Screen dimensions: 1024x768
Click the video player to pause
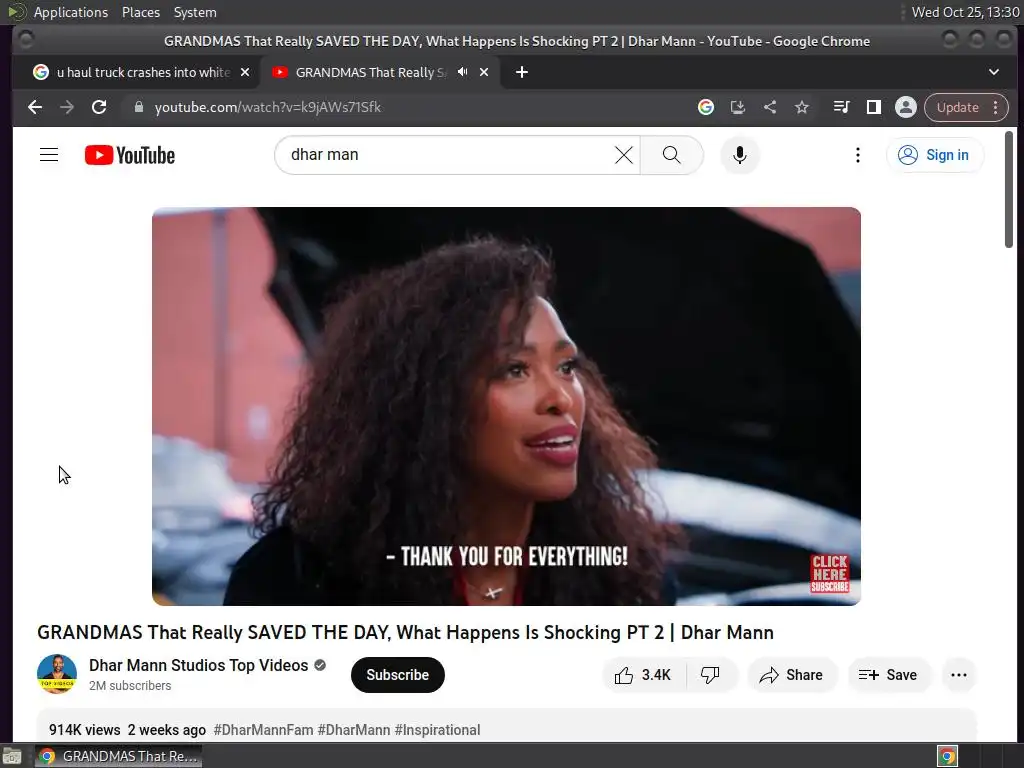(x=506, y=406)
